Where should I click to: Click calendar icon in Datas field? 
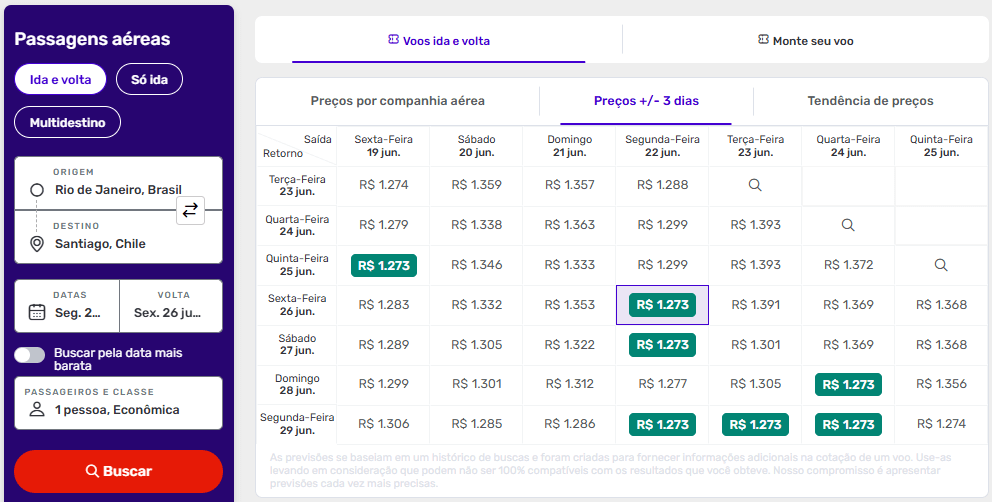tap(37, 312)
